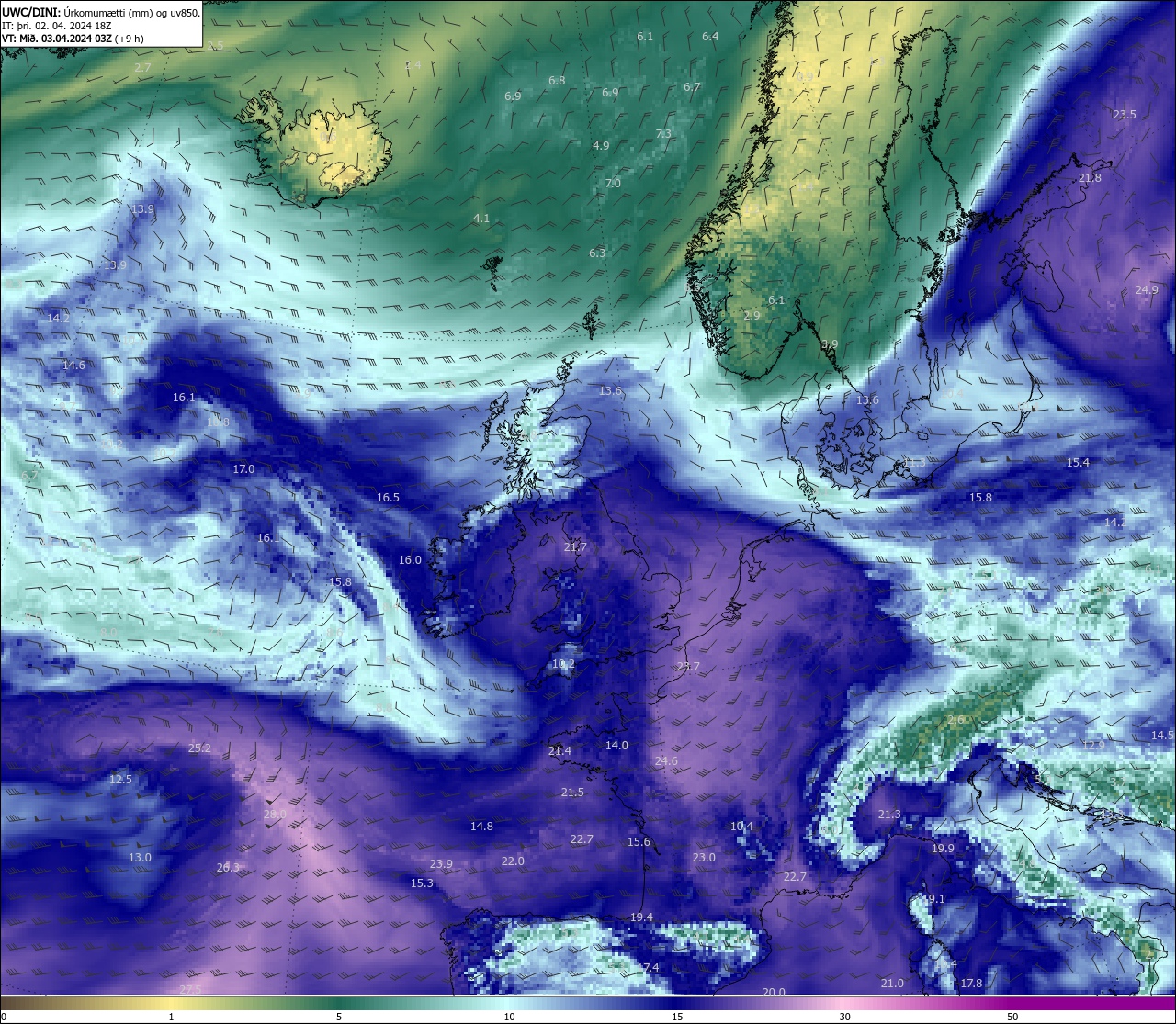Click the 22.0 value label
The height and width of the screenshot is (1024, 1176).
(513, 861)
